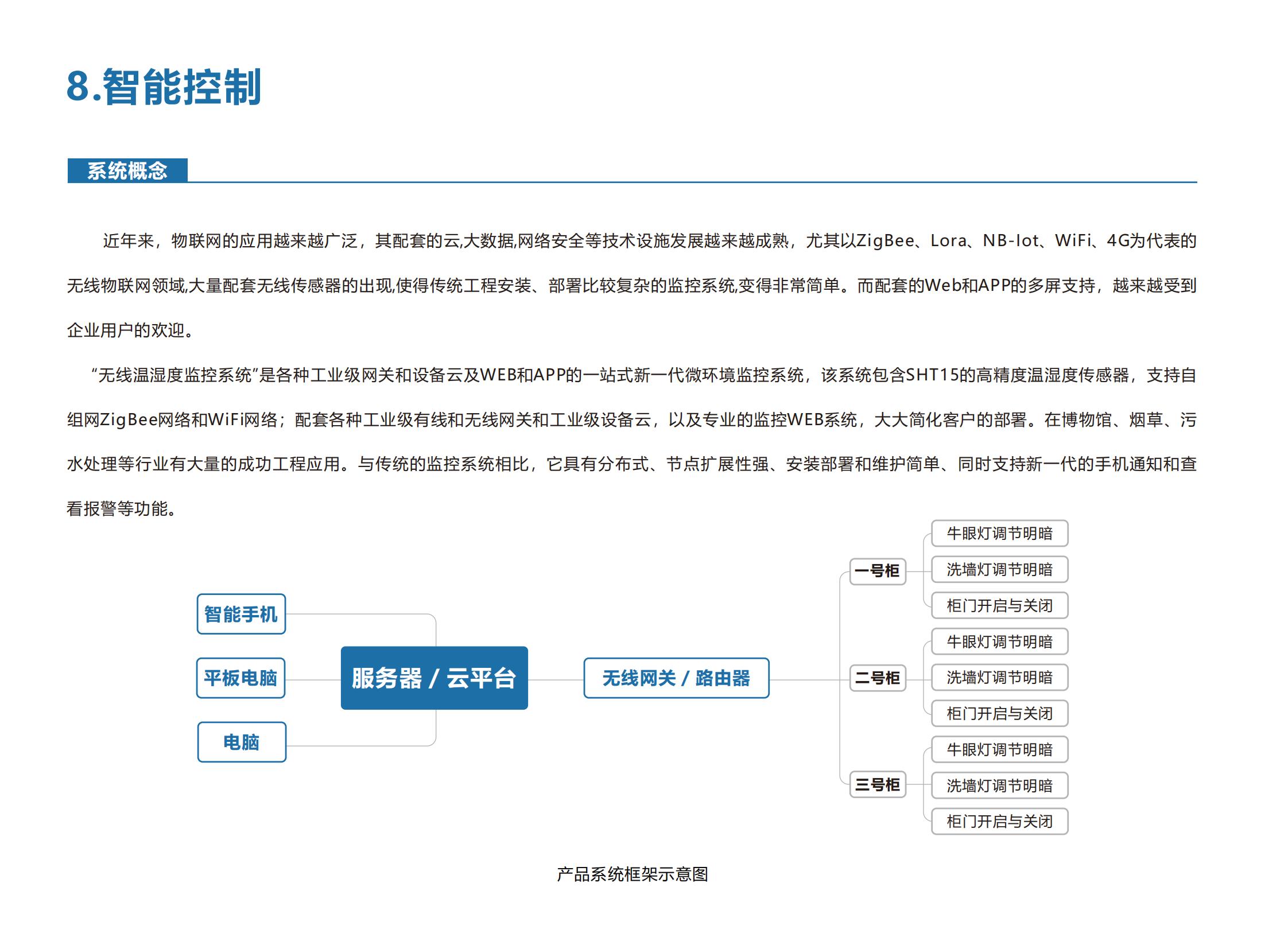The image size is (1288, 949).
Task: Click "牛眼灯调节明暗" under the 一号柜 branch
Action: [999, 533]
